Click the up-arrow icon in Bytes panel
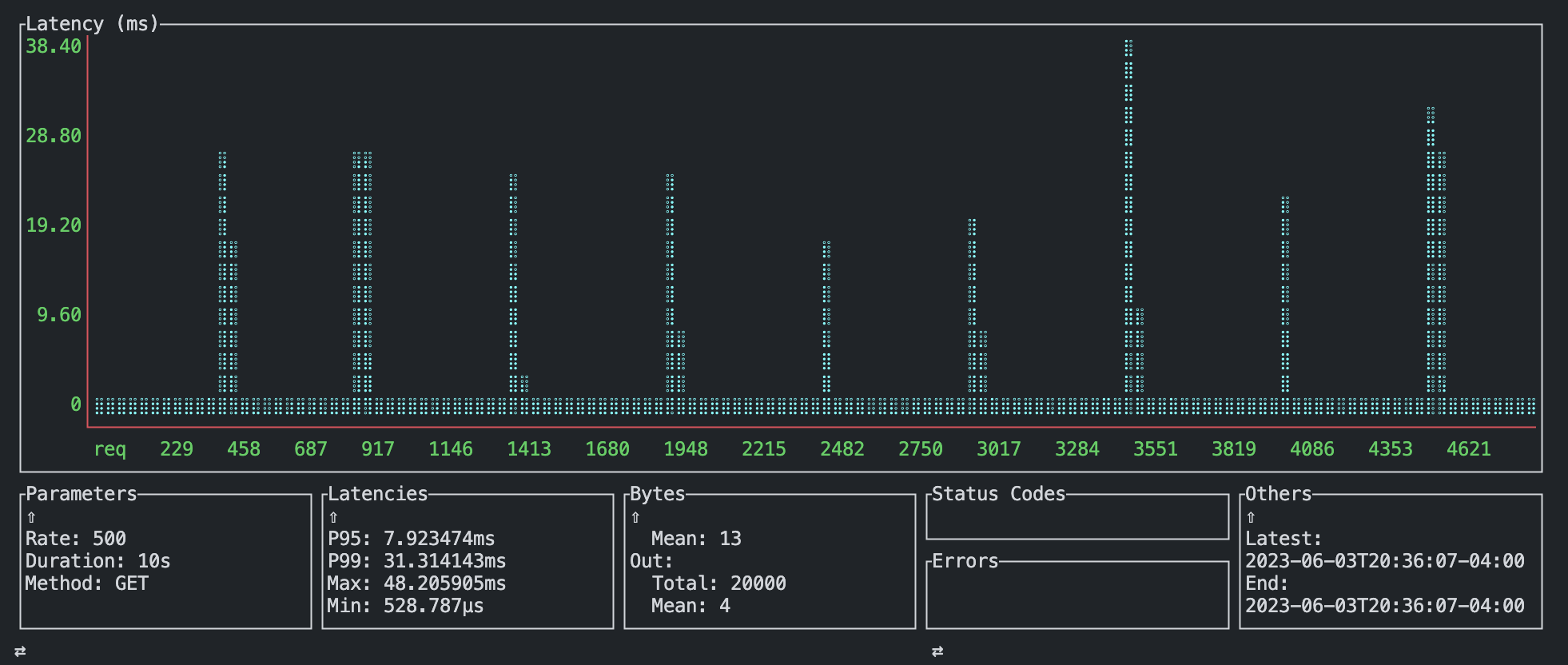The image size is (1568, 665). (635, 517)
